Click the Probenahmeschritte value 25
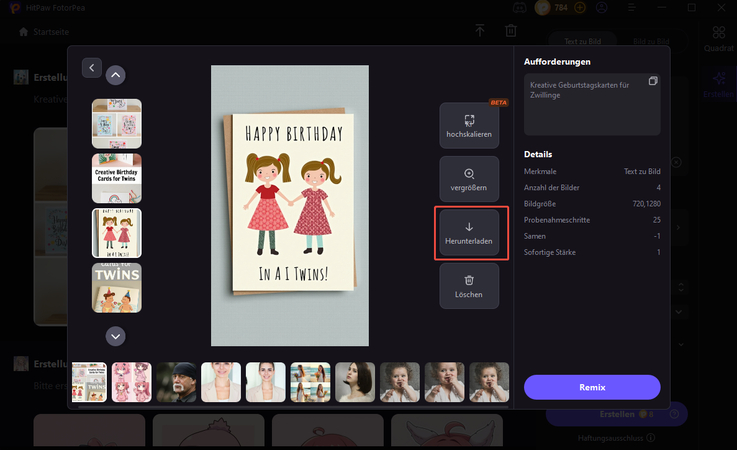This screenshot has height=450, width=737. [657, 220]
